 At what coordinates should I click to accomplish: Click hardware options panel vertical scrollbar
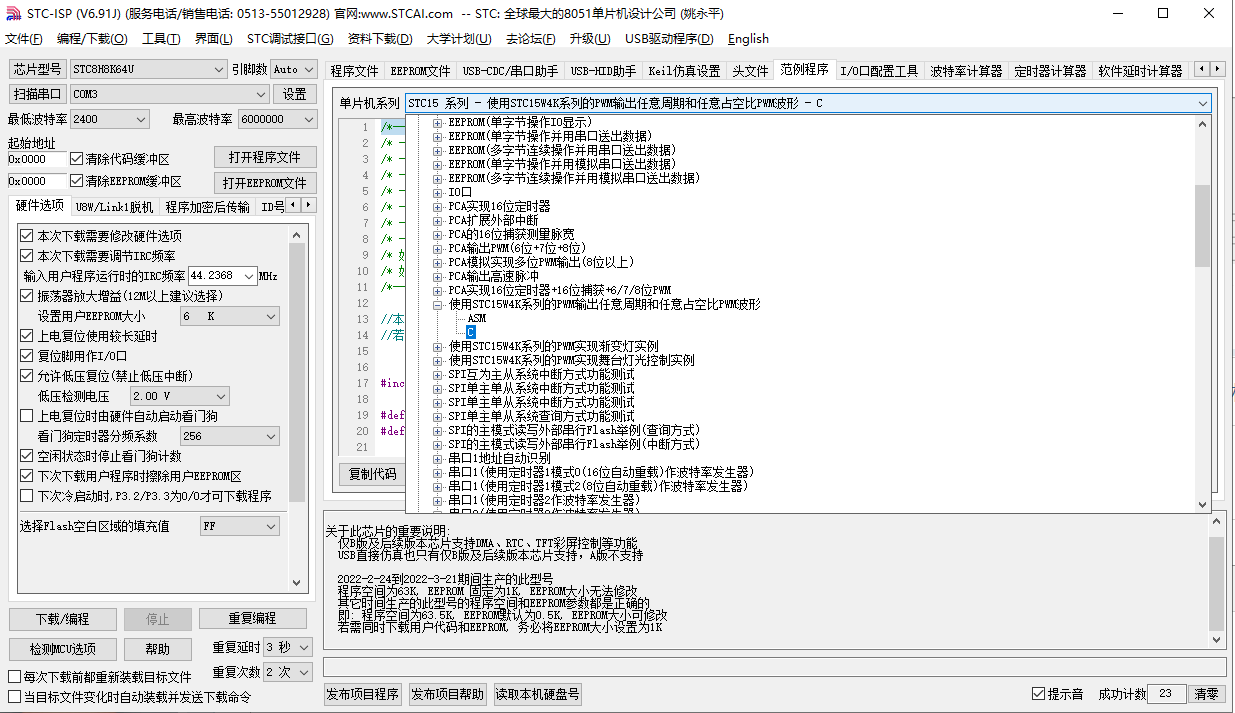(297, 408)
